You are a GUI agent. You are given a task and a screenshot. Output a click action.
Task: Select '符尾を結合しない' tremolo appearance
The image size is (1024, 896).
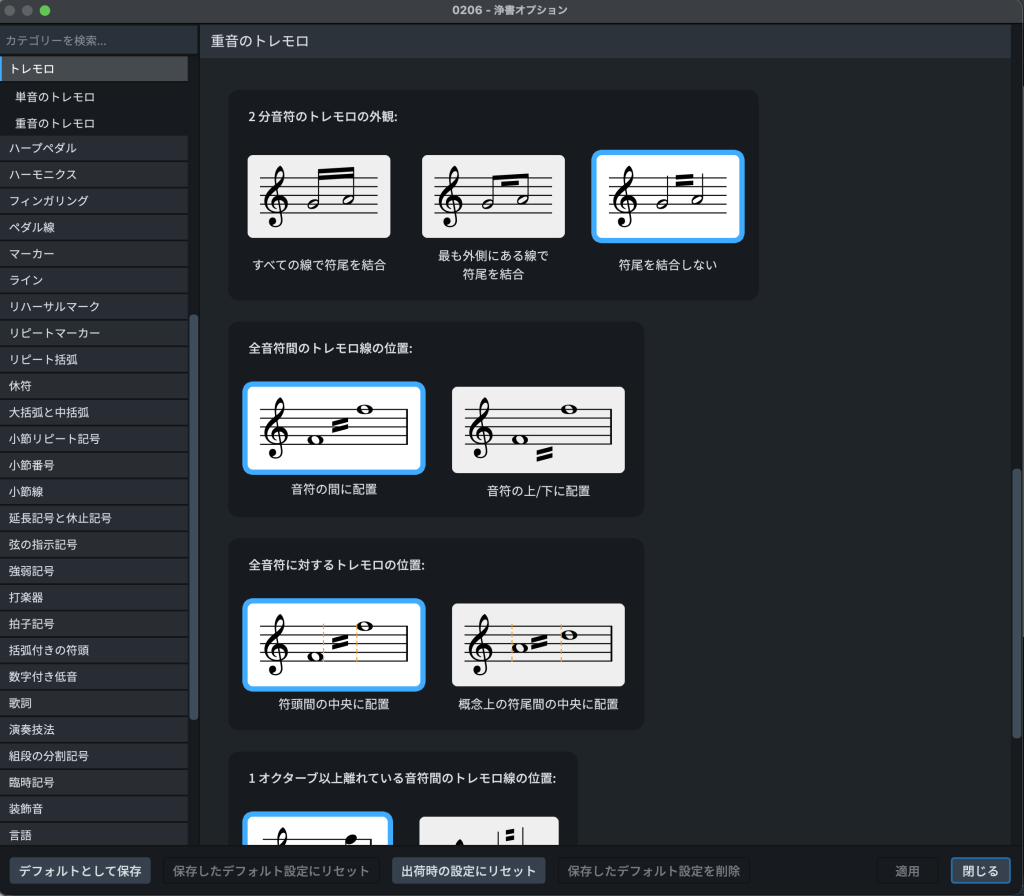pyautogui.click(x=667, y=196)
